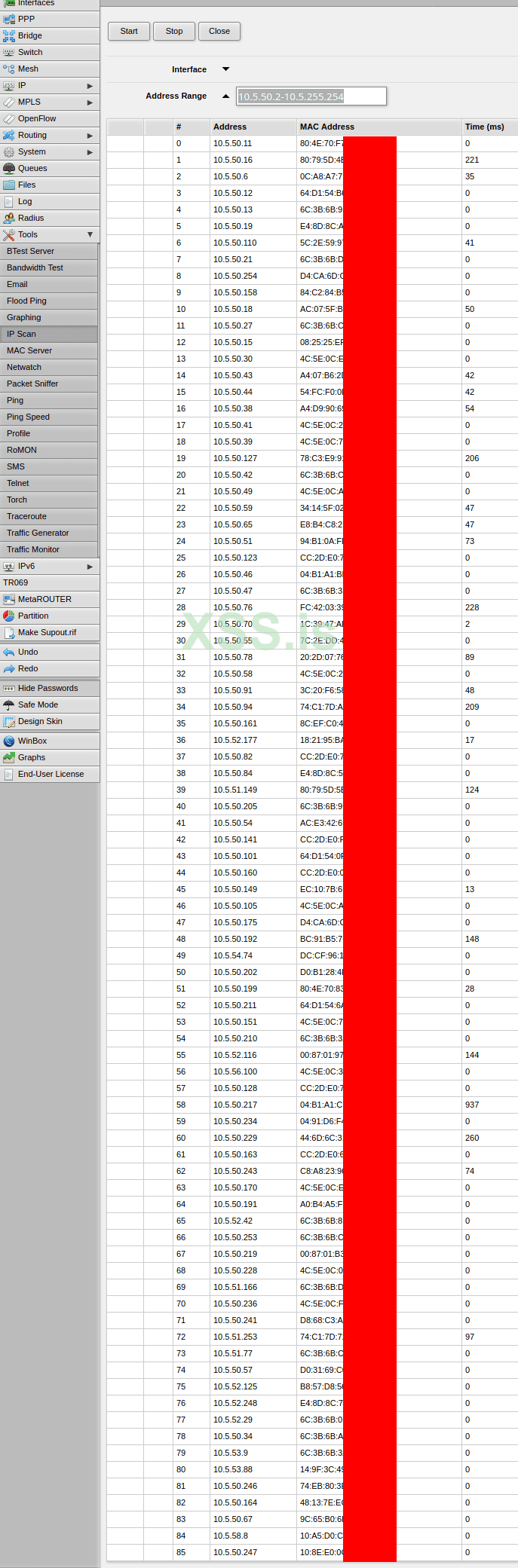Click the IPv6 icon
The width and height of the screenshot is (518, 1568).
(x=9, y=566)
